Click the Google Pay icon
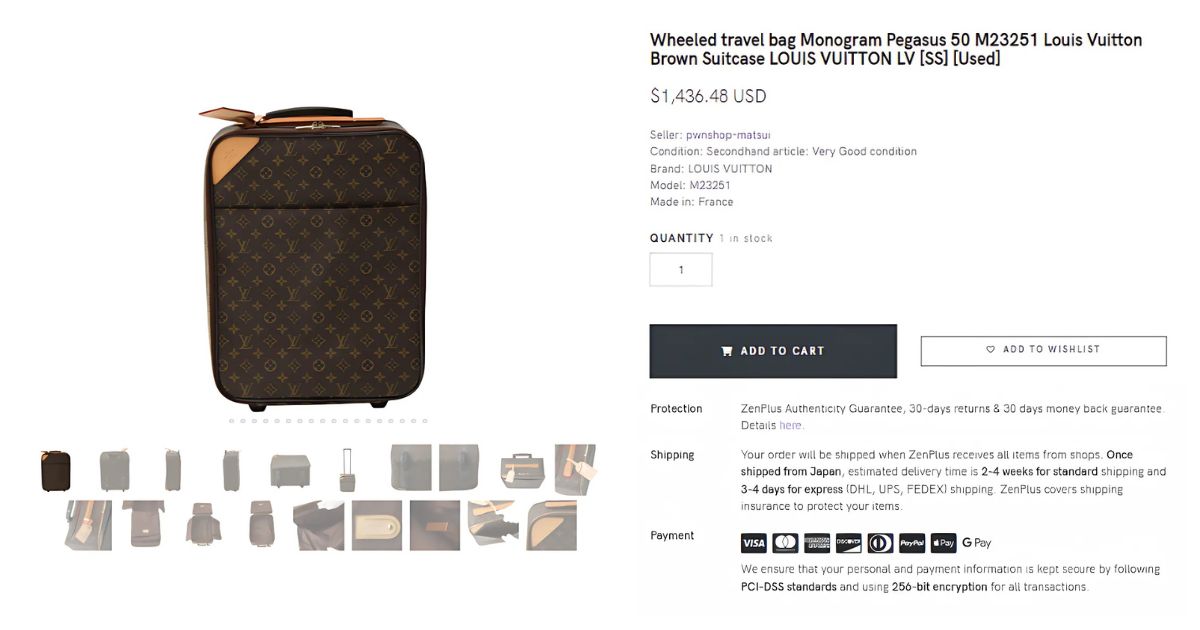This screenshot has height=630, width=1200. tap(977, 543)
